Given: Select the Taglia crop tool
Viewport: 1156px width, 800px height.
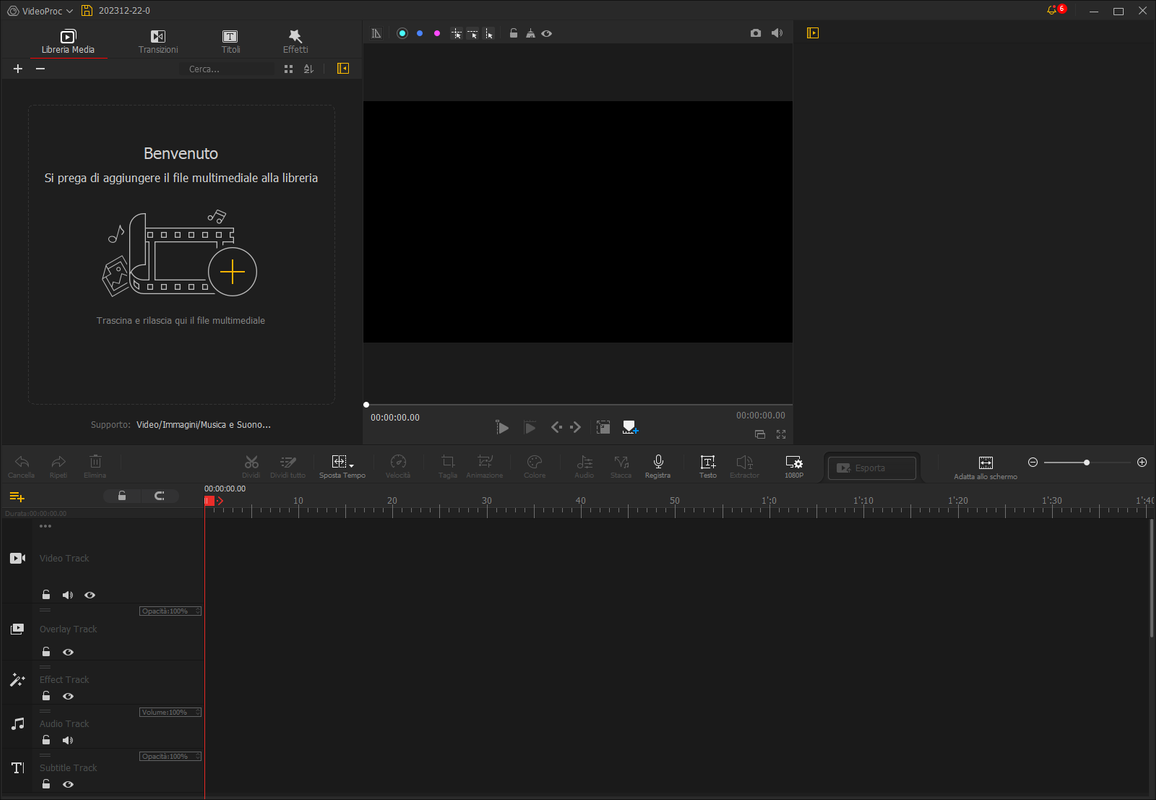Looking at the screenshot, I should click(x=448, y=467).
